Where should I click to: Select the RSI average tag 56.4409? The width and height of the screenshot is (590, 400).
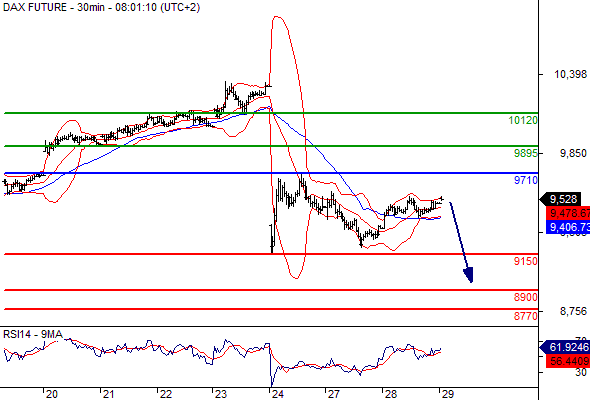pos(568,361)
